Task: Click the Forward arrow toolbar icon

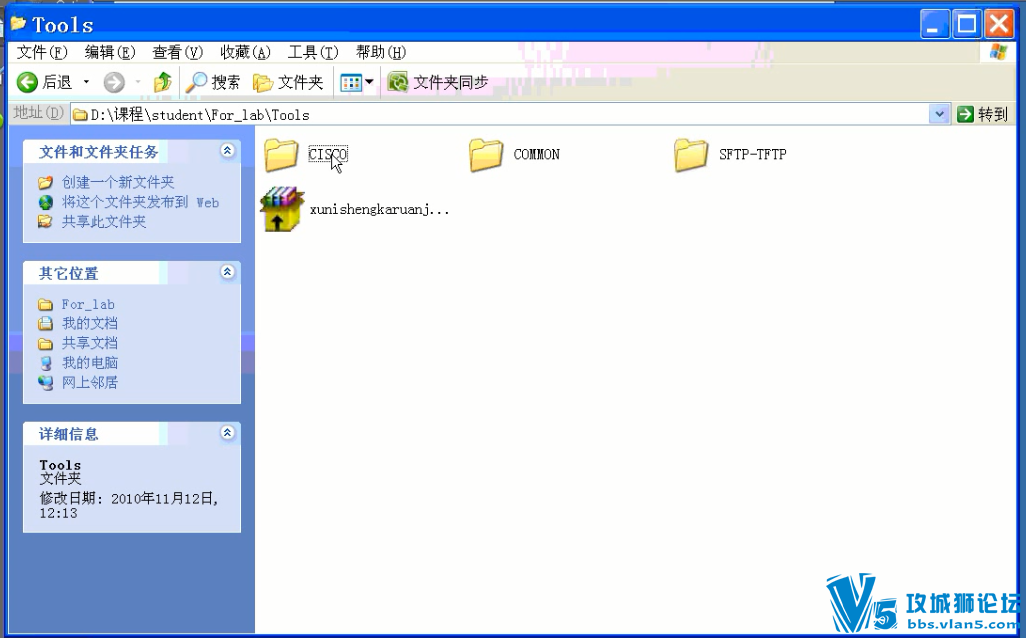Action: click(114, 82)
